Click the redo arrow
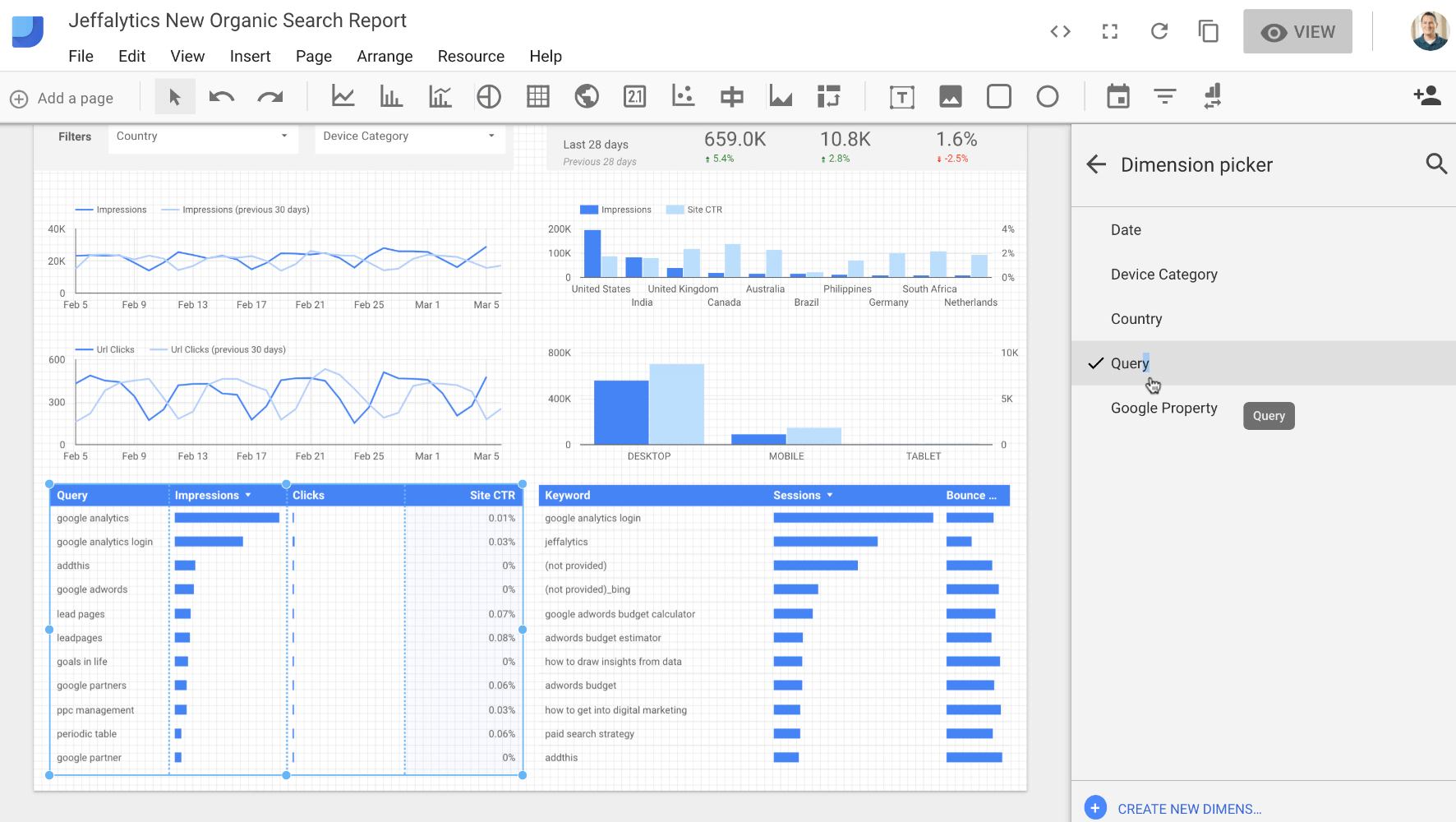 pos(270,97)
